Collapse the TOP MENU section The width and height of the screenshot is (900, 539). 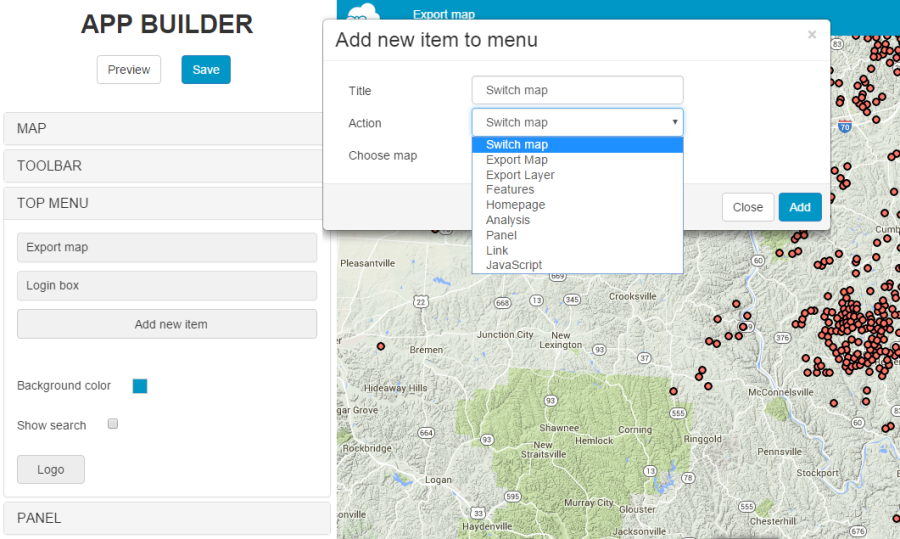(x=166, y=203)
